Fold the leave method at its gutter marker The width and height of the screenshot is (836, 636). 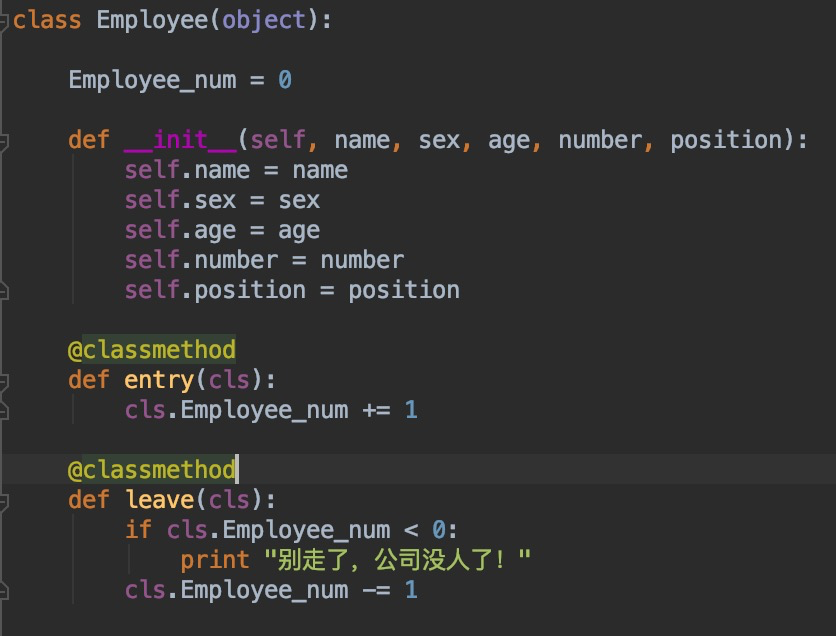click(3, 501)
